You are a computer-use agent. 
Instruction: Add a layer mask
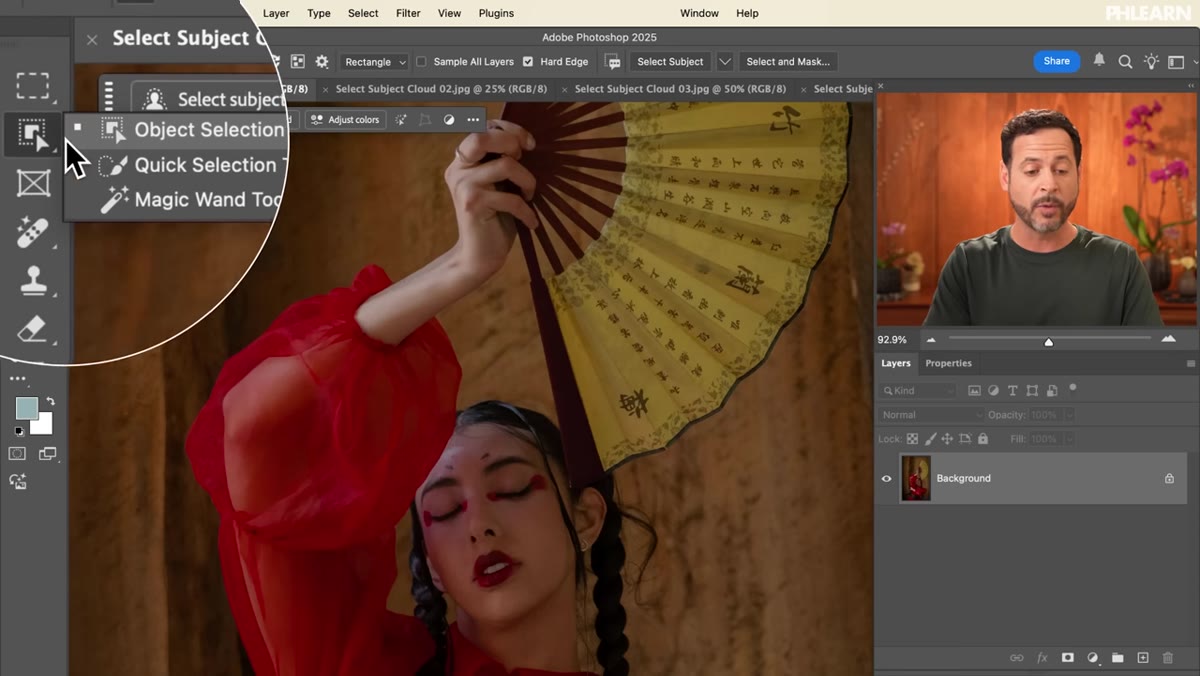click(x=1067, y=658)
